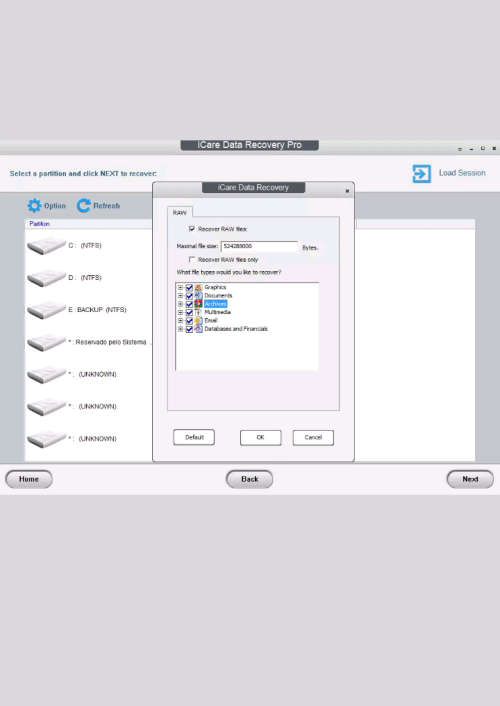This screenshot has width=500, height=706.
Task: Select the E: BACKUP drive icon
Action: point(46,310)
